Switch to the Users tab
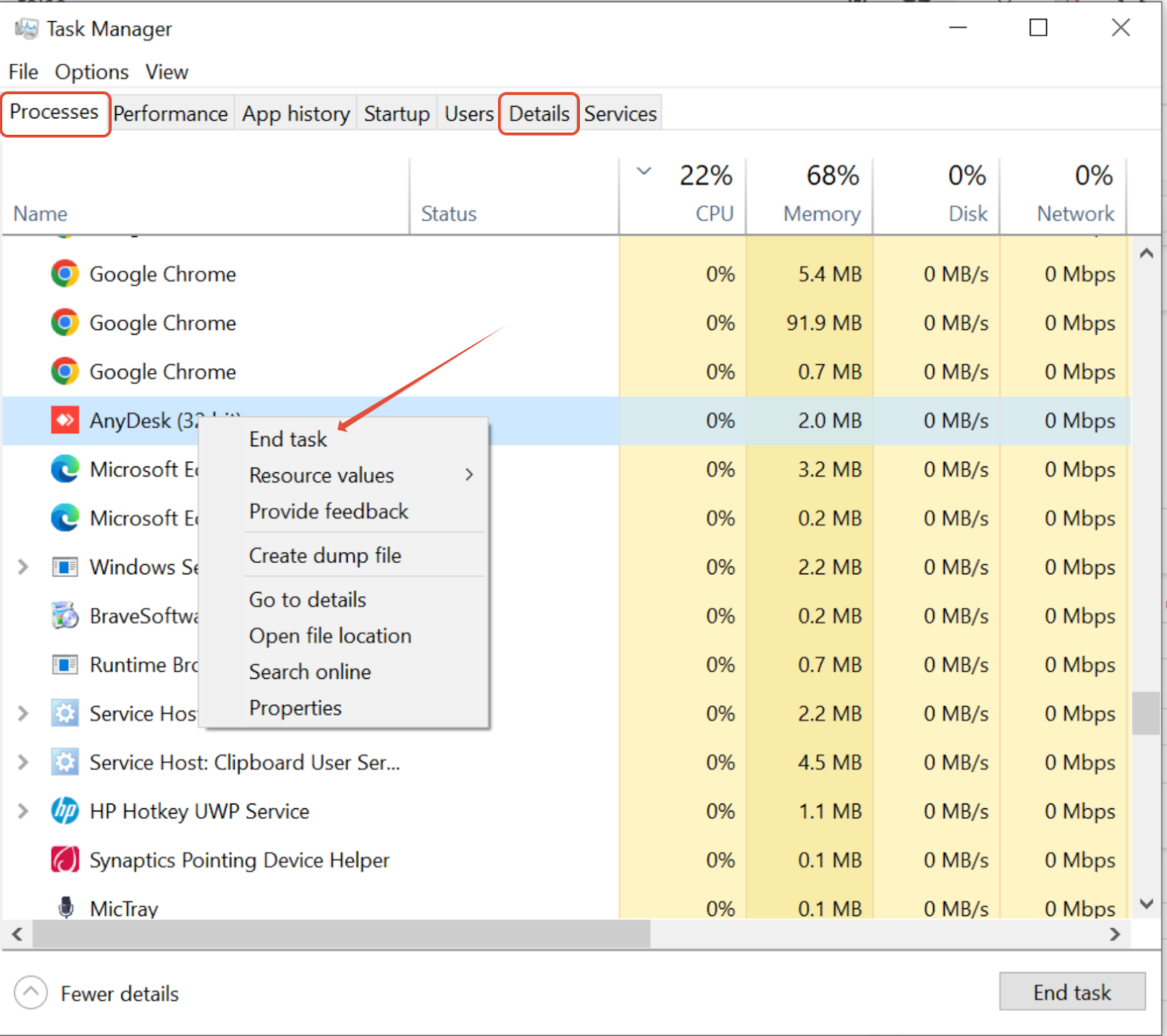Image resolution: width=1167 pixels, height=1036 pixels. [469, 114]
